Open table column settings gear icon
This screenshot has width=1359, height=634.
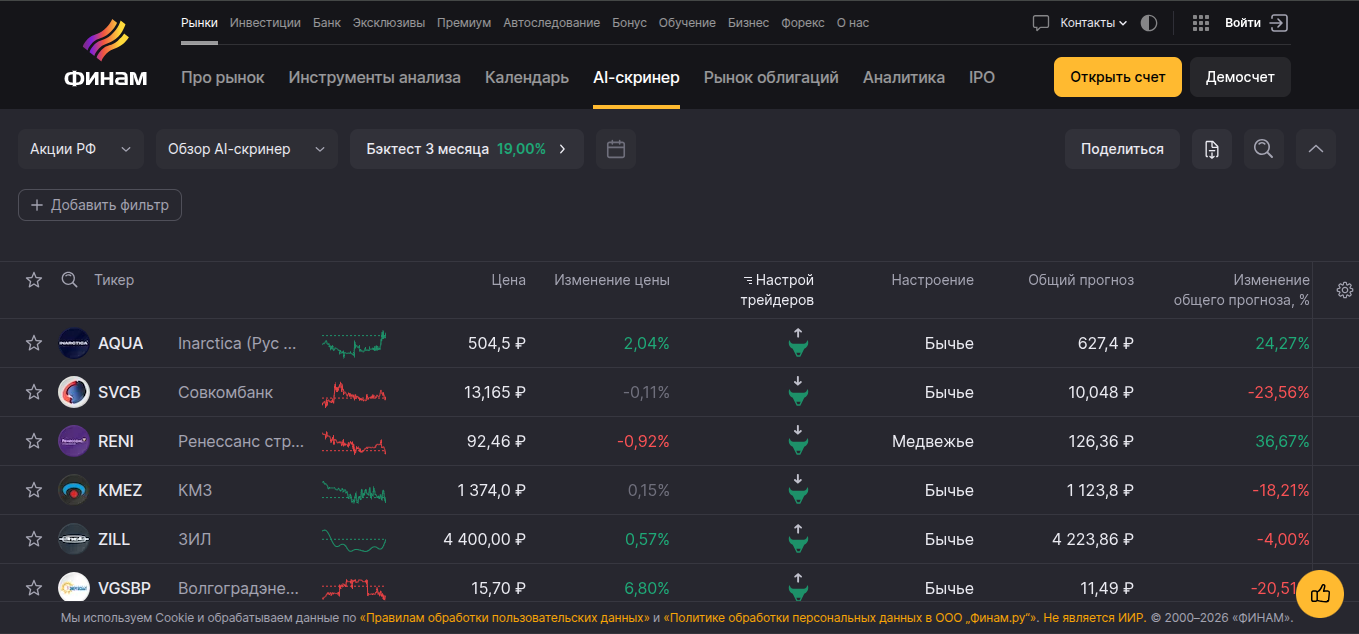(1345, 290)
